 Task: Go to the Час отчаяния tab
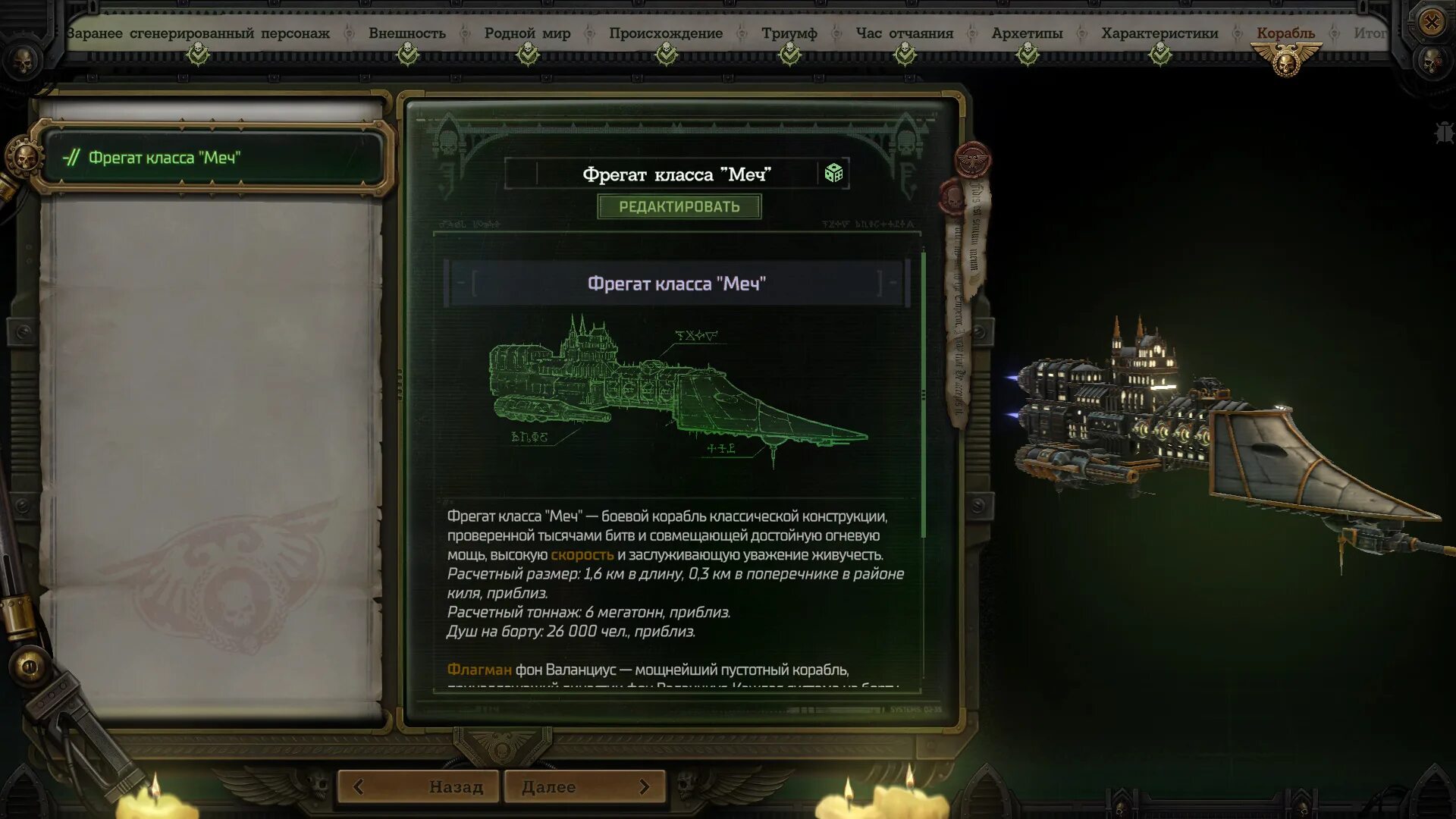tap(904, 33)
